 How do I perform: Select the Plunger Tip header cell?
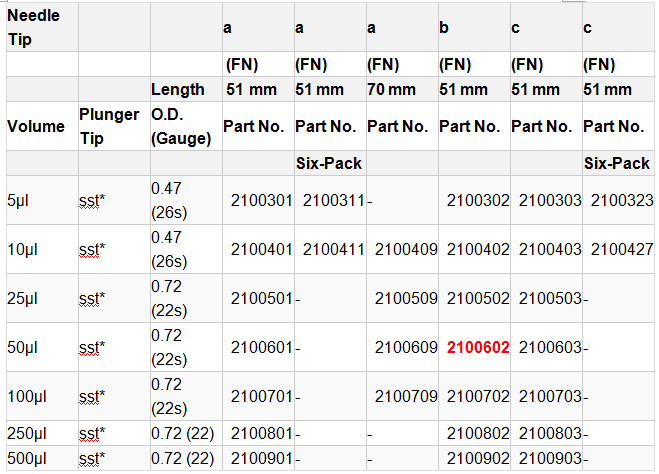click(x=108, y=126)
